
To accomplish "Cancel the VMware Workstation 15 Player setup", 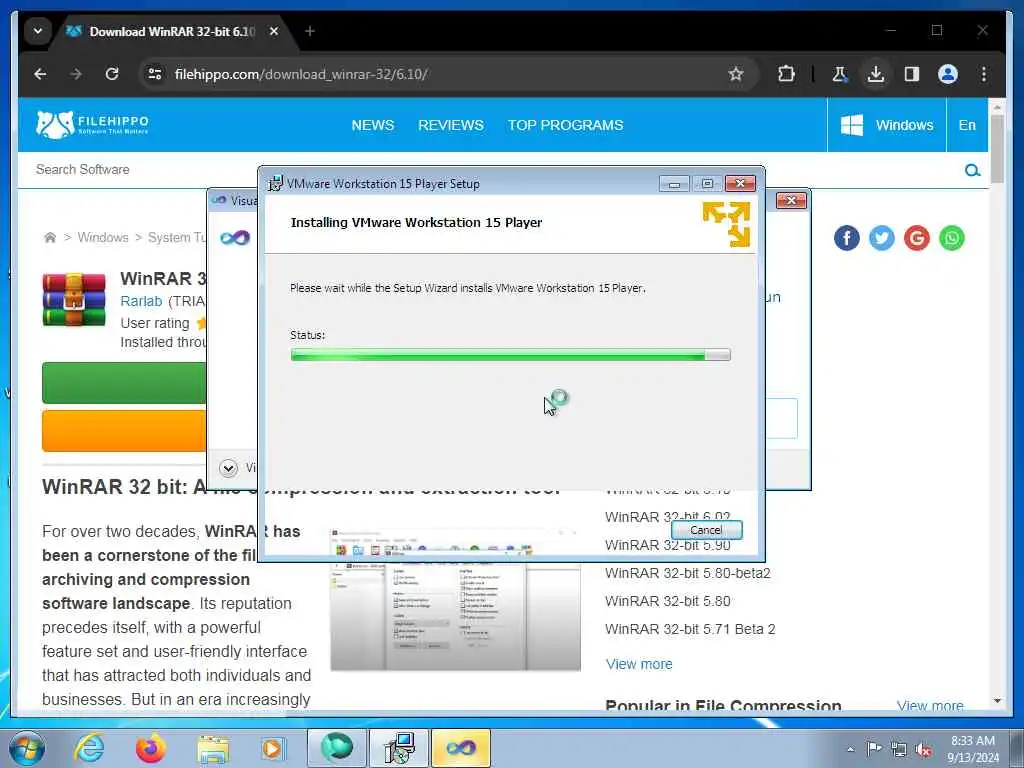I will coord(707,530).
